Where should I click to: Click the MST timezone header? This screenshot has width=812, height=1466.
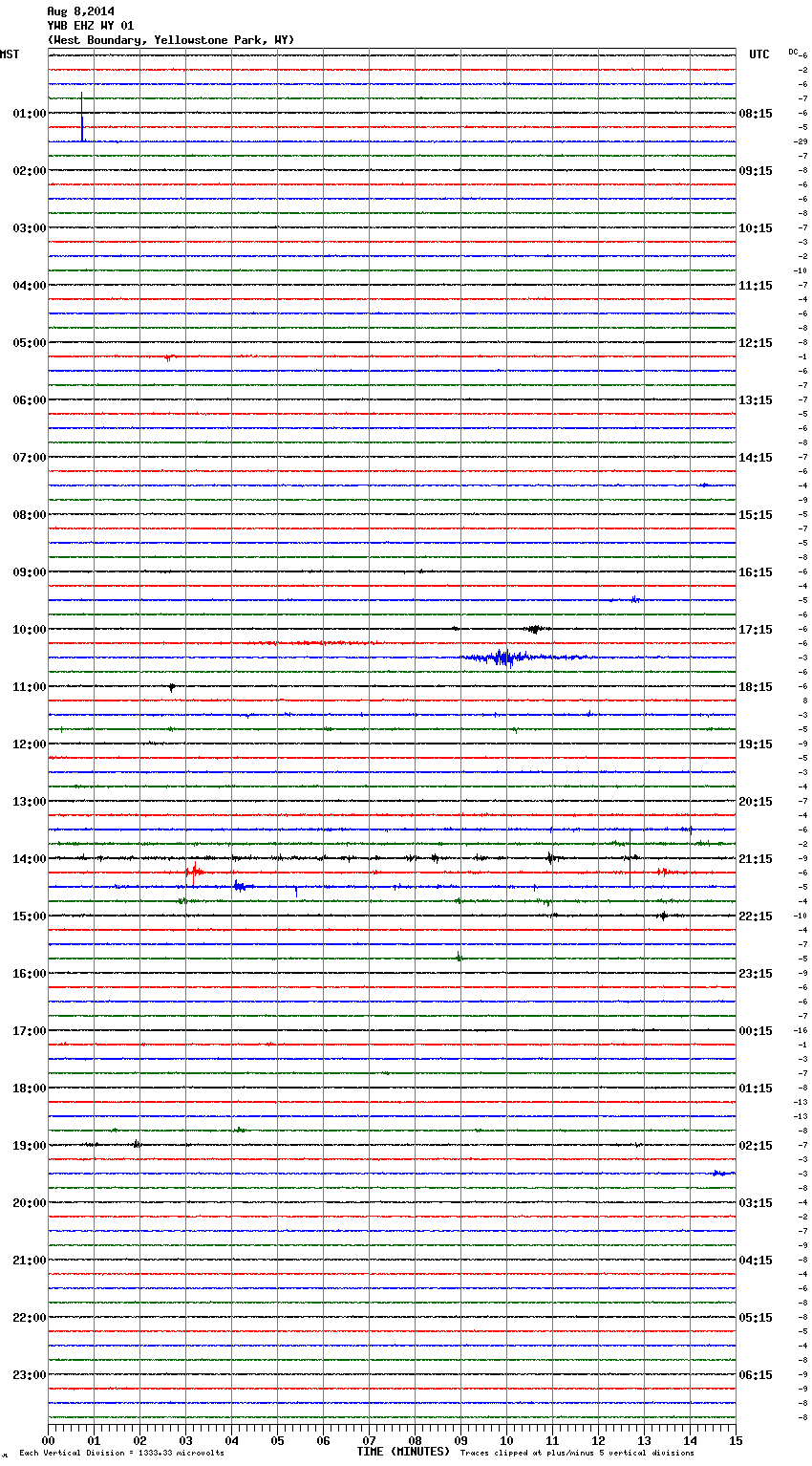10,54
